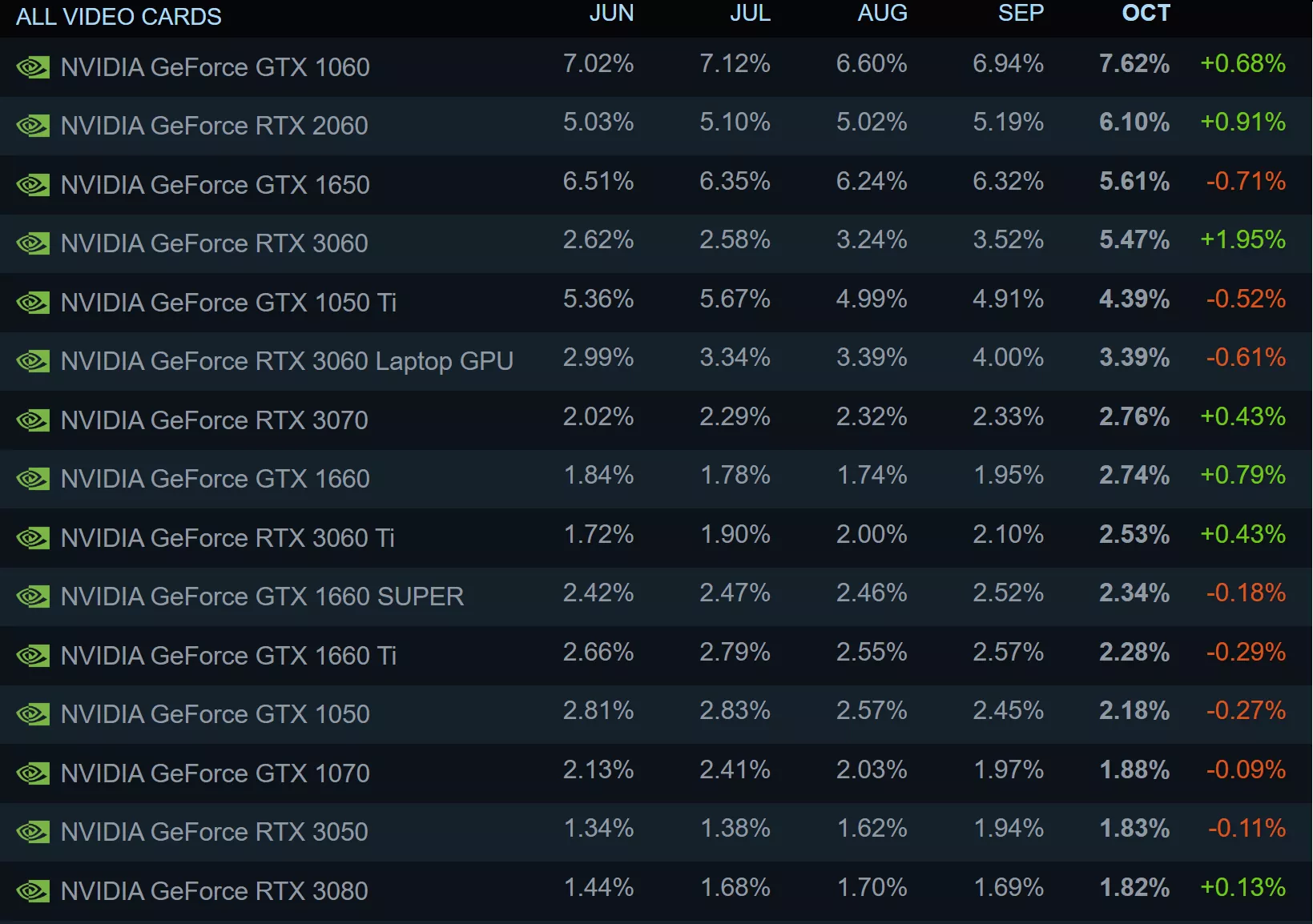Click NVIDIA logo beside GeForce RTX 3070
Viewport: 1313px width, 924px height.
[33, 420]
